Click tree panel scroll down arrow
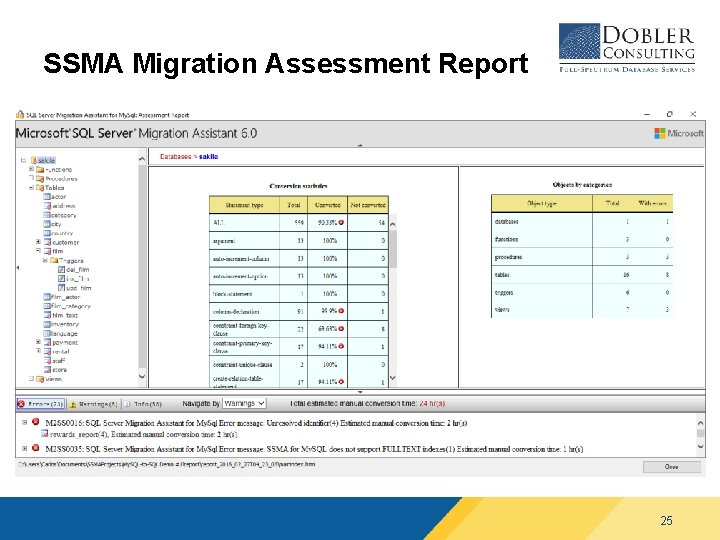Viewport: 720px width, 540px height. [142, 376]
